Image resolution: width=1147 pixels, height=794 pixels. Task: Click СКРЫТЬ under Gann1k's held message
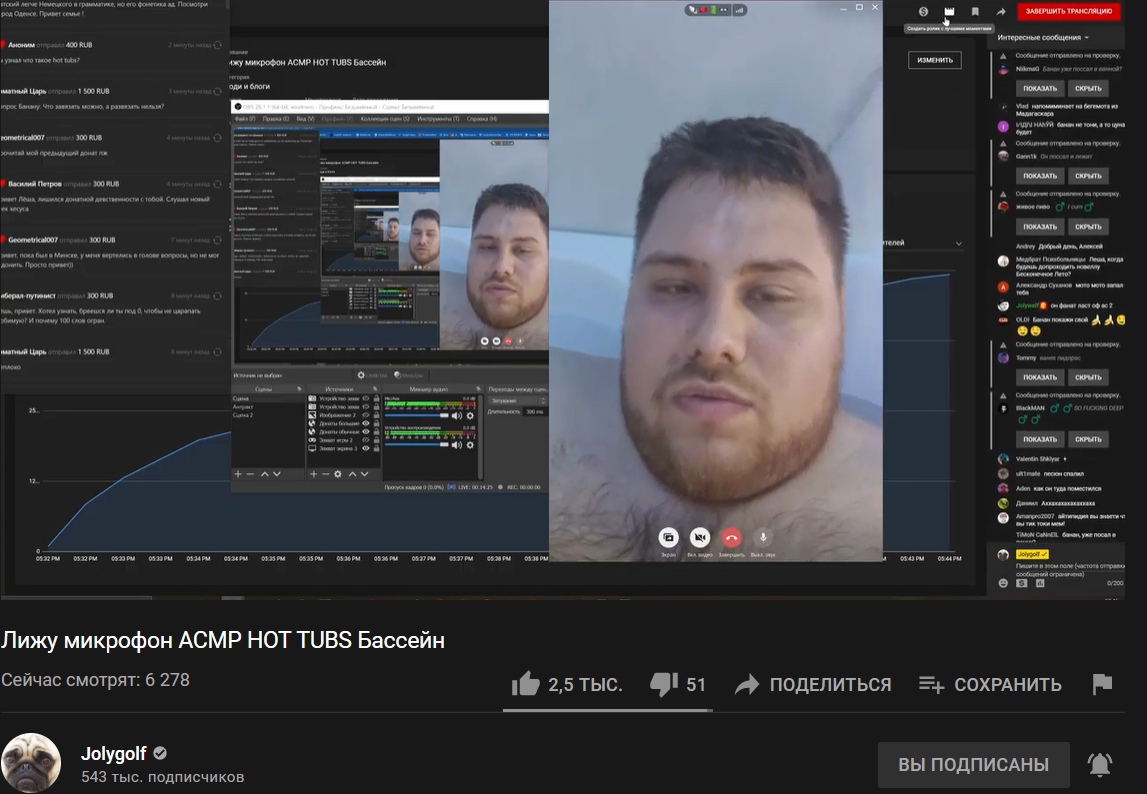[x=1088, y=176]
